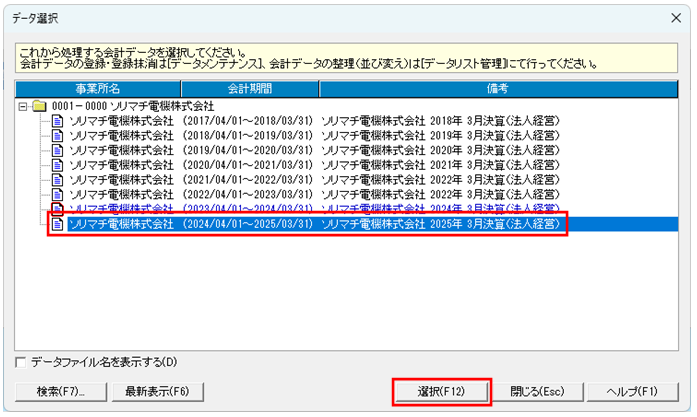The height and width of the screenshot is (417, 697).
Task: Click remark text 2021年 3月決算(法人経営)
Action: coord(495,165)
